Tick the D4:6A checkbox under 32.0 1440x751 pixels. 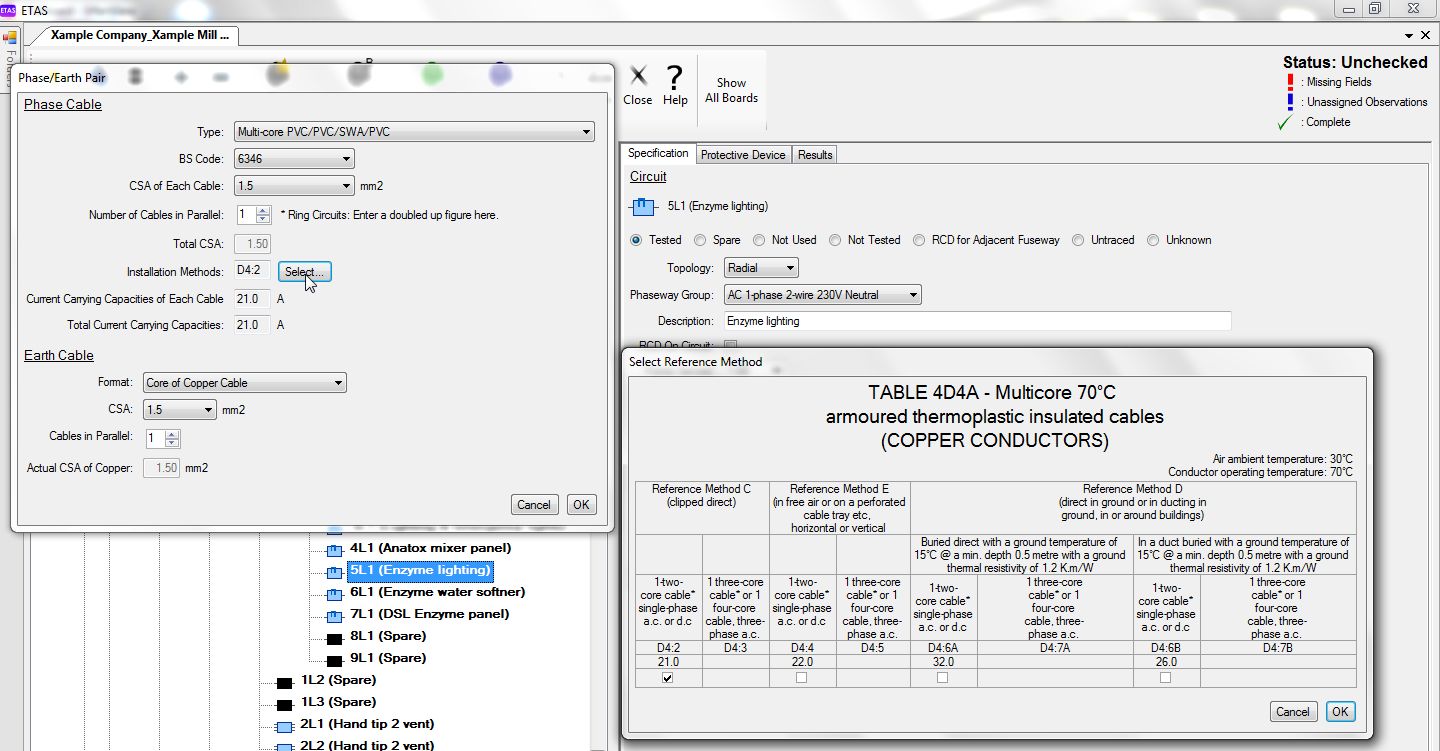click(943, 678)
